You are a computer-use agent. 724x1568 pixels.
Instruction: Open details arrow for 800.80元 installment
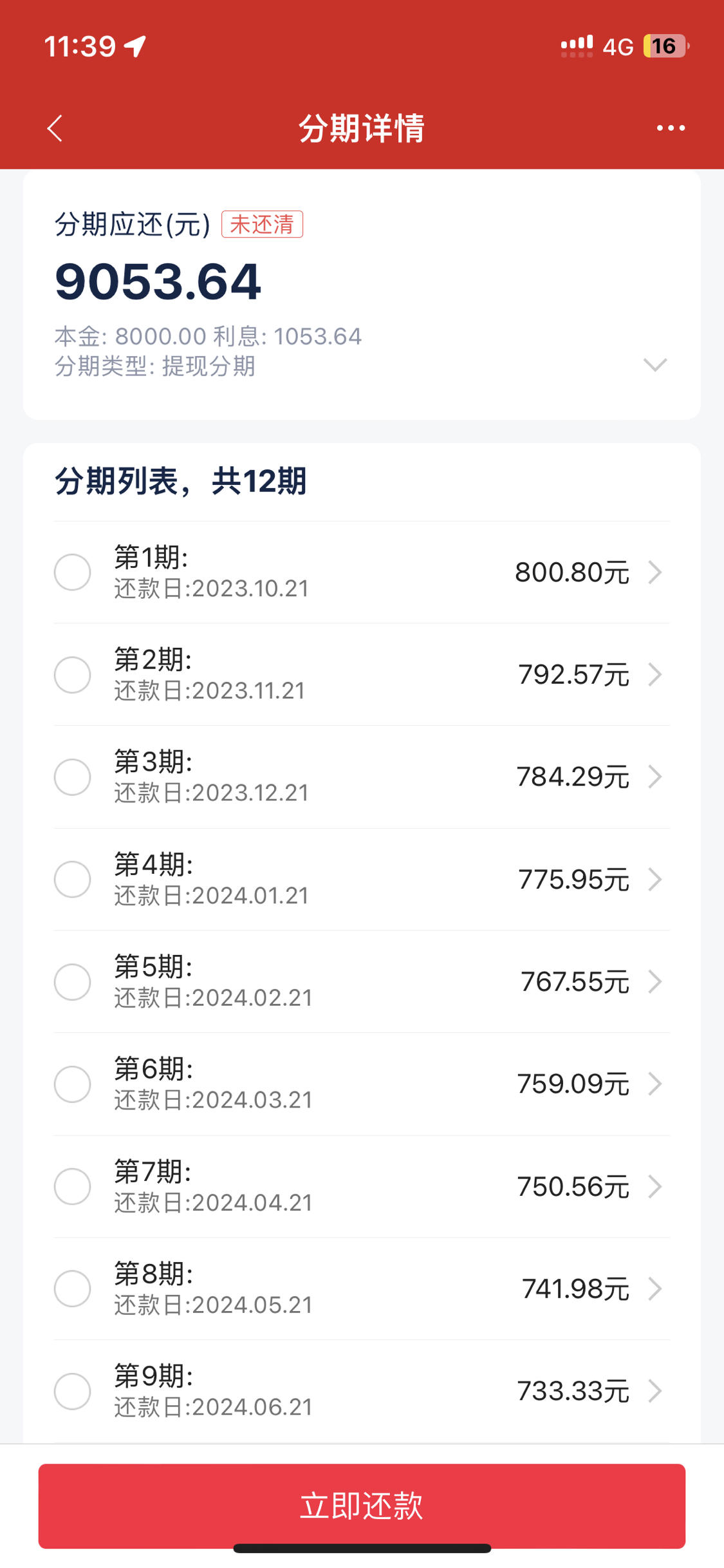655,572
